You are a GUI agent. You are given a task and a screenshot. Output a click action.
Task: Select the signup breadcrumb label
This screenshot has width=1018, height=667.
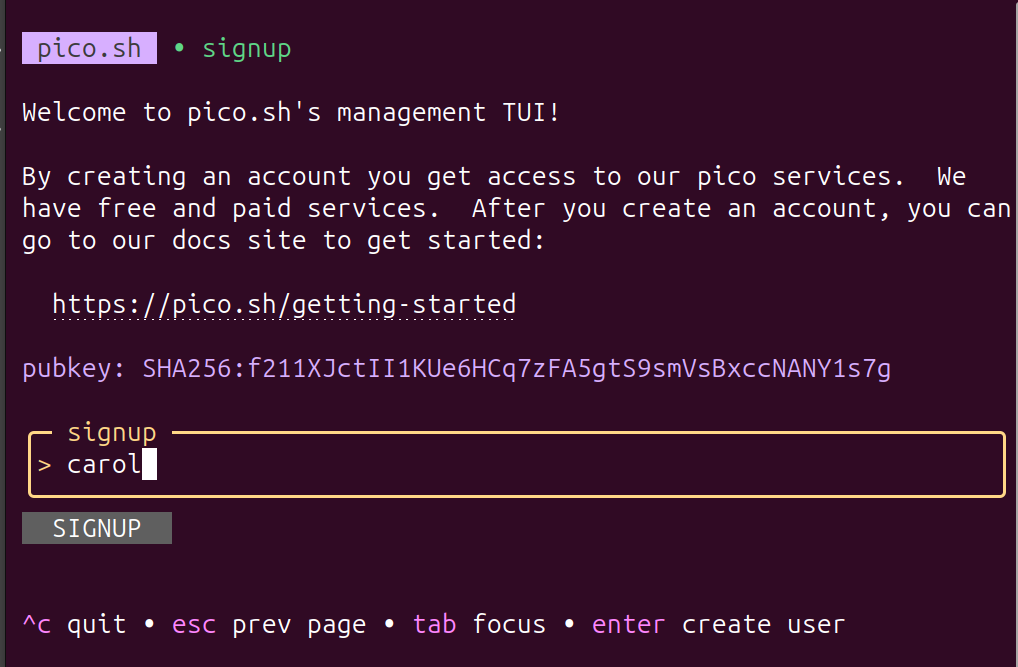(246, 47)
